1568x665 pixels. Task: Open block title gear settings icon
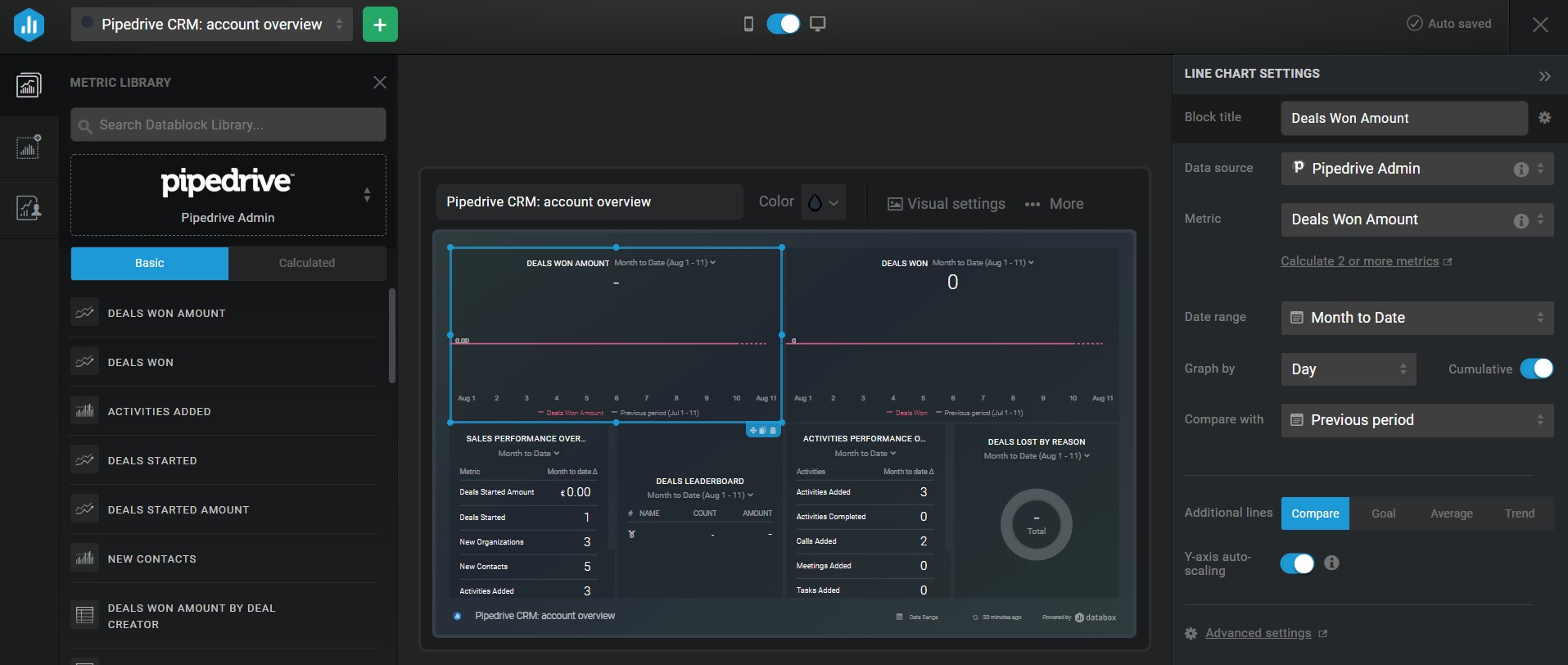tap(1544, 117)
